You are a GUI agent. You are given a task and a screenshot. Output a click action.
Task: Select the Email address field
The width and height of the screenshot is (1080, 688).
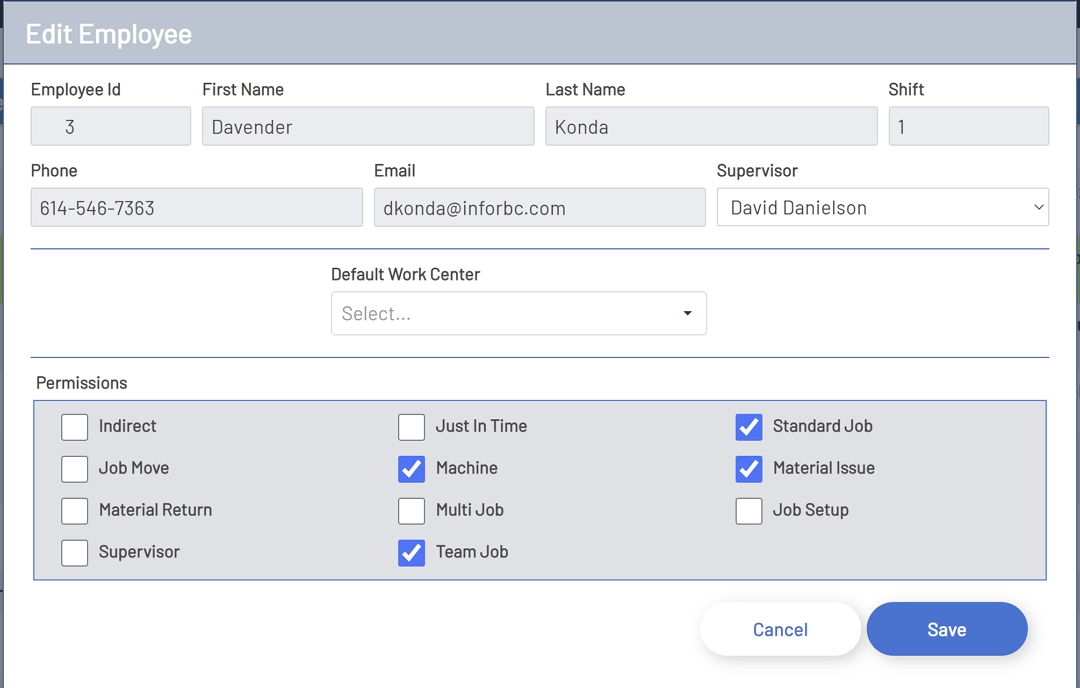point(539,208)
